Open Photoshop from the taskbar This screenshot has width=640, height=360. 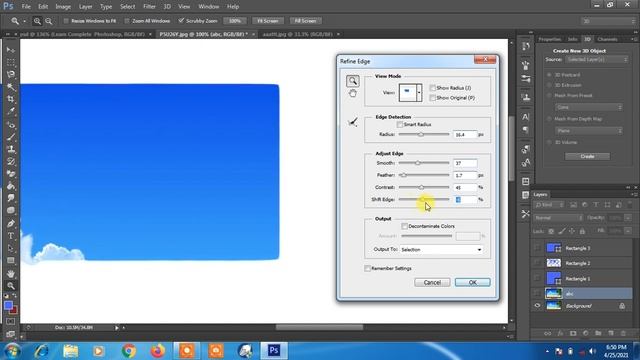pos(274,351)
